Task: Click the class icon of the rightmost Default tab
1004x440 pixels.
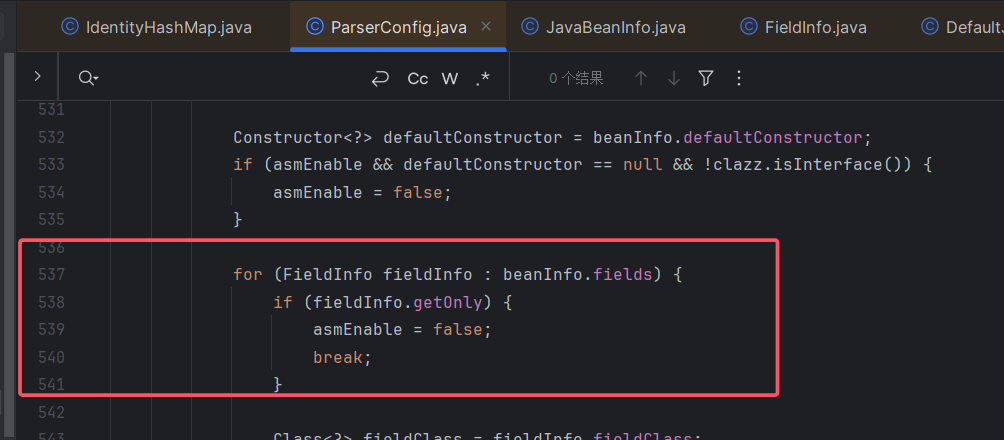Action: coord(929,27)
